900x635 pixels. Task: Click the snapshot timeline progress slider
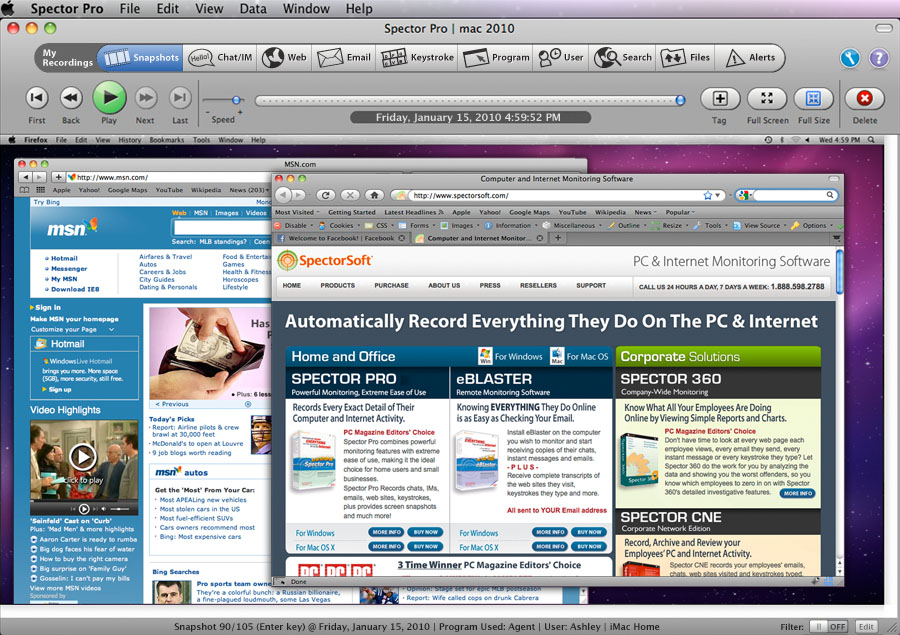point(470,100)
